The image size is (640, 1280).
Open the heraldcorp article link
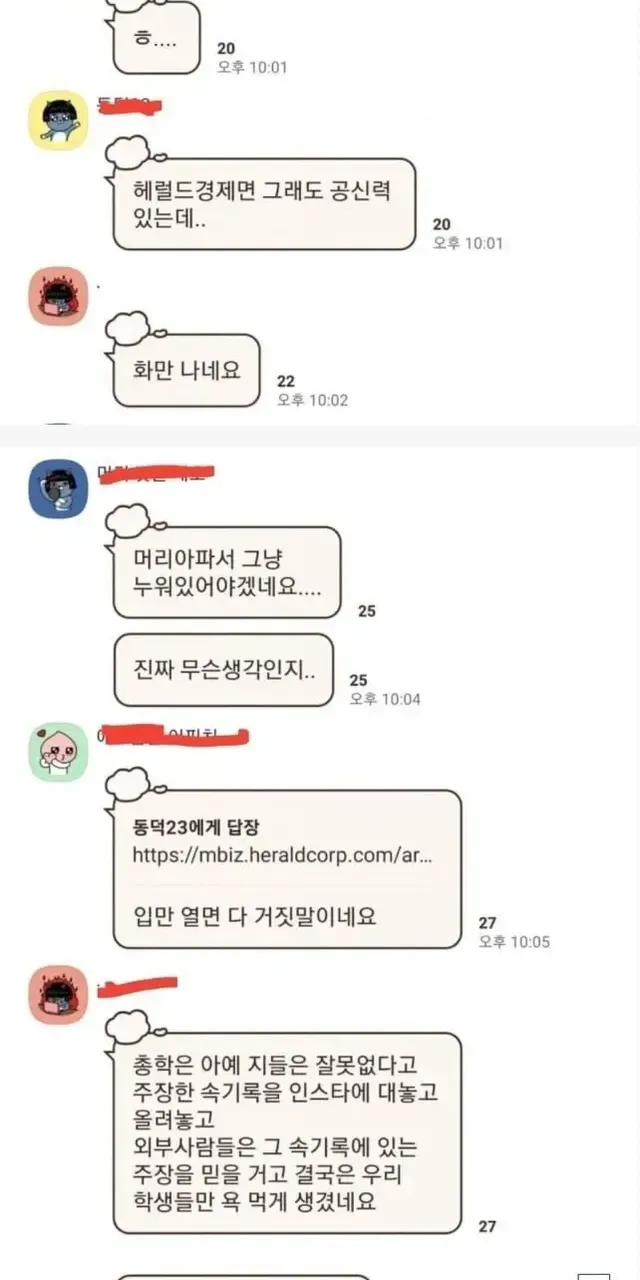pyautogui.click(x=282, y=856)
